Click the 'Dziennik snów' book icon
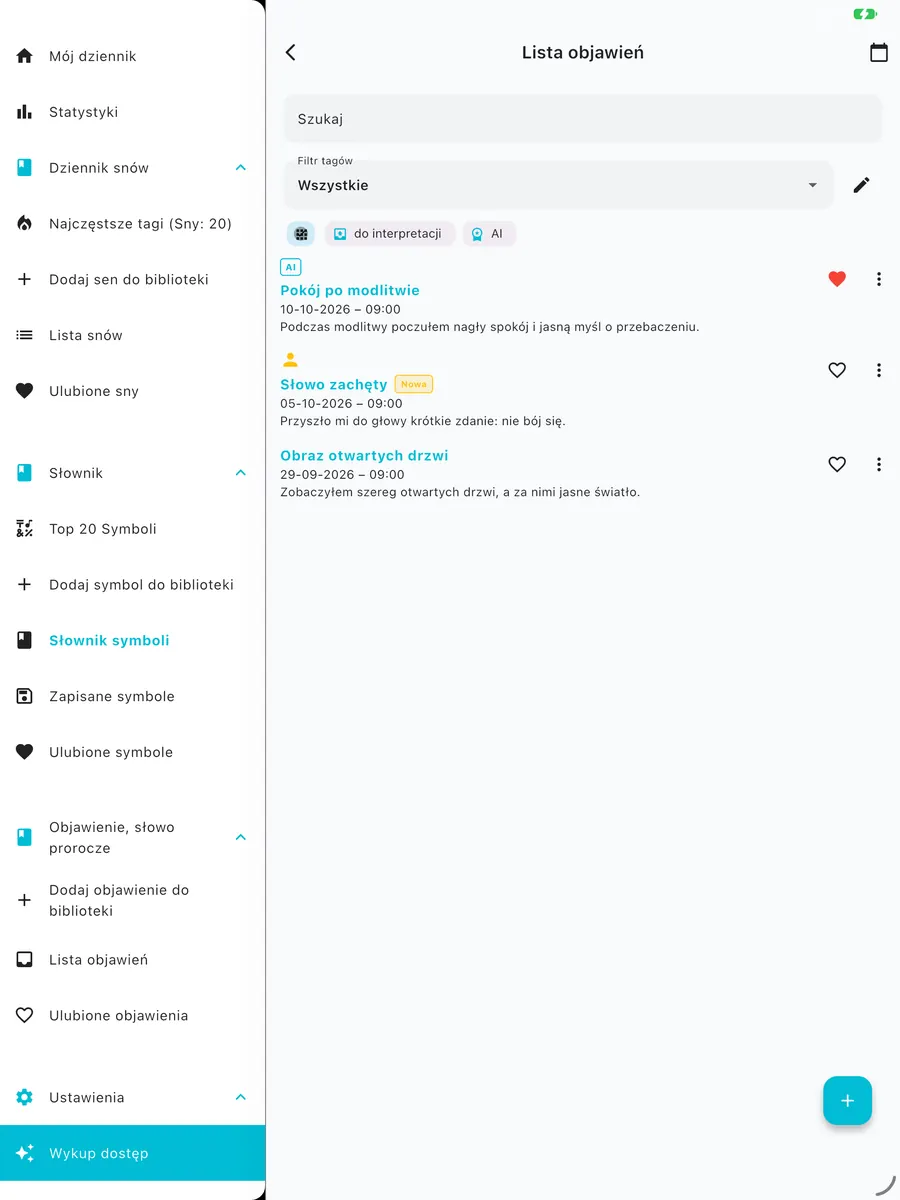Screen dimensions: 900x1200 (25, 168)
